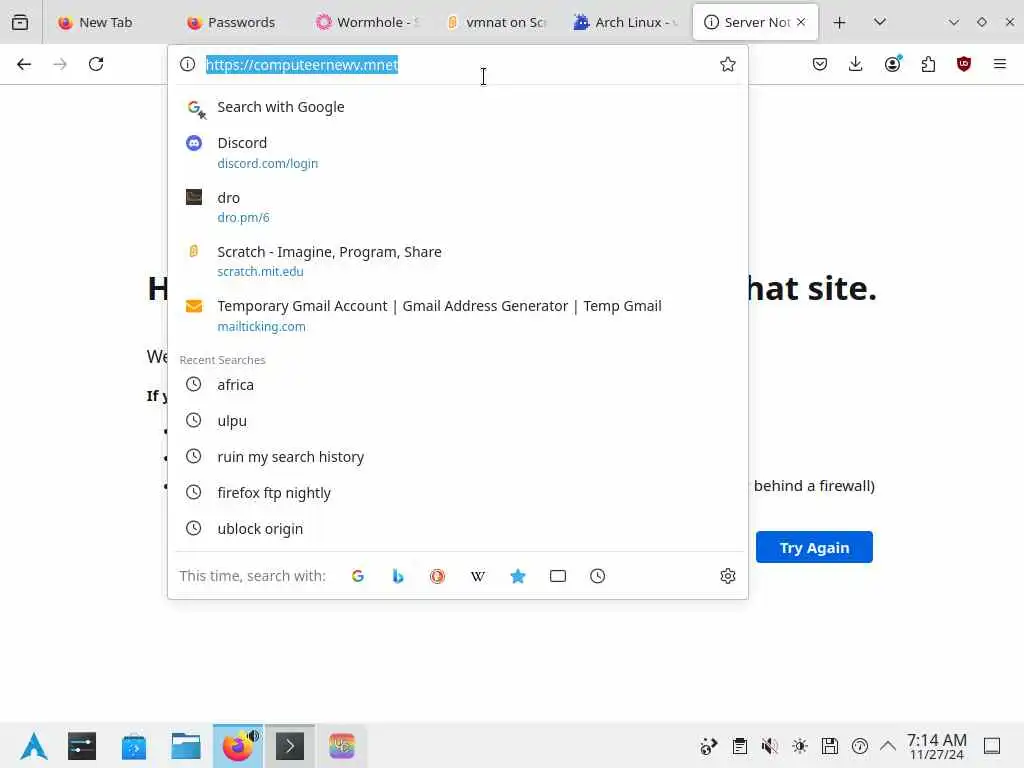
Task: Search only open Tabs this time
Action: pyautogui.click(x=558, y=576)
